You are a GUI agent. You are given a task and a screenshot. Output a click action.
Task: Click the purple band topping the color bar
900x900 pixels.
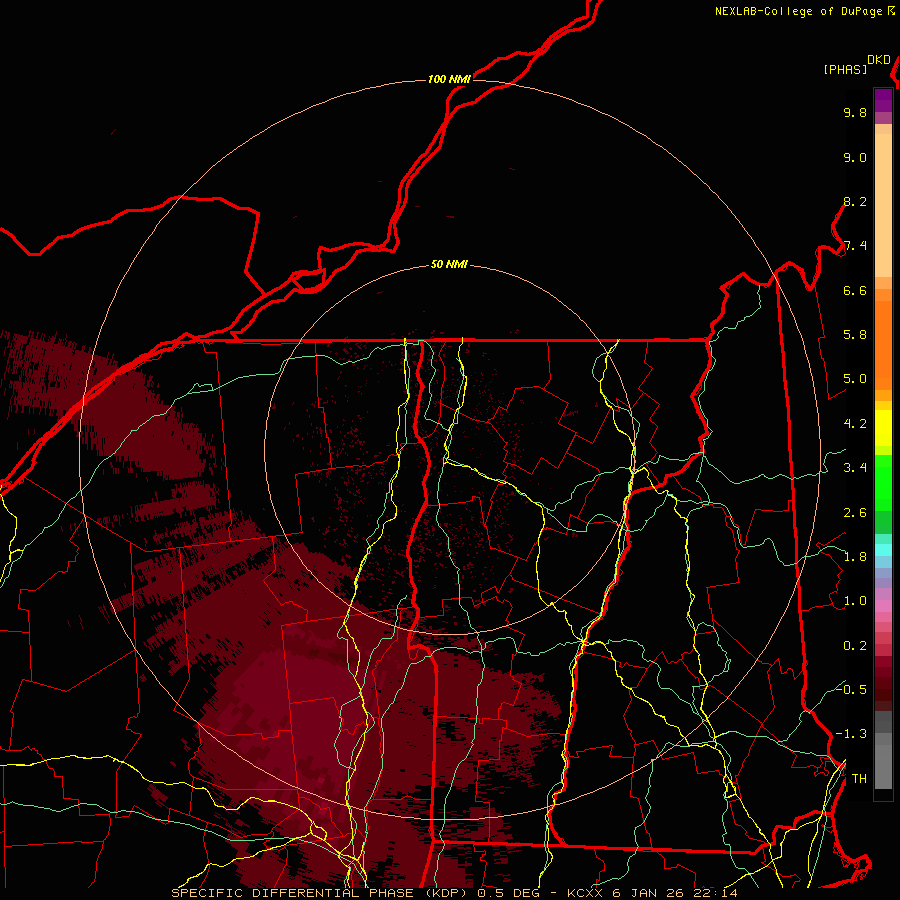click(883, 100)
